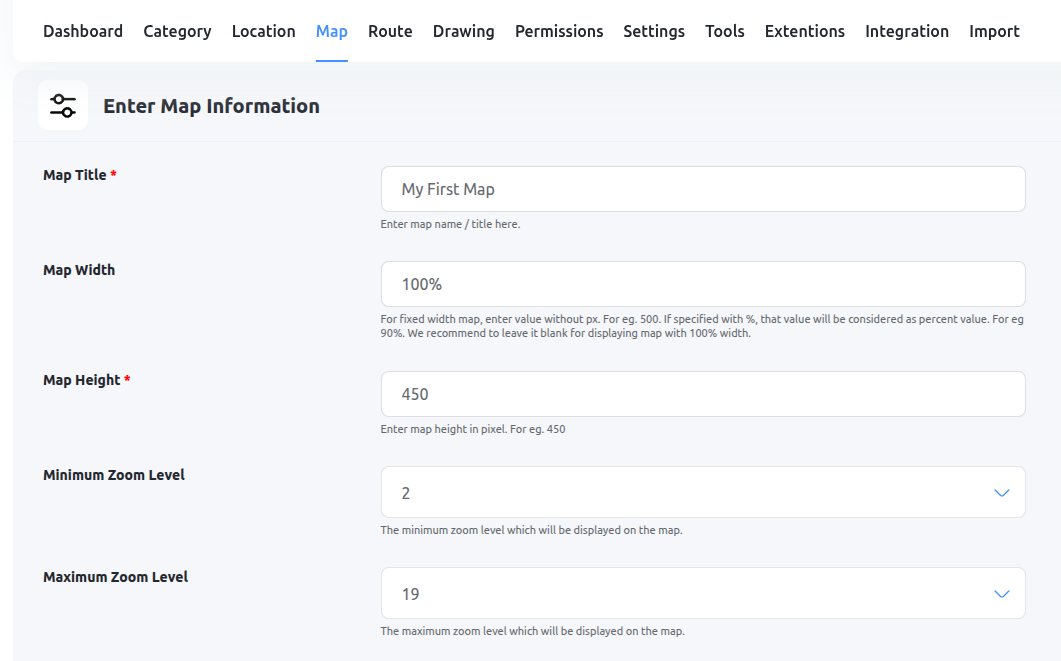Select the Location tab

263,31
